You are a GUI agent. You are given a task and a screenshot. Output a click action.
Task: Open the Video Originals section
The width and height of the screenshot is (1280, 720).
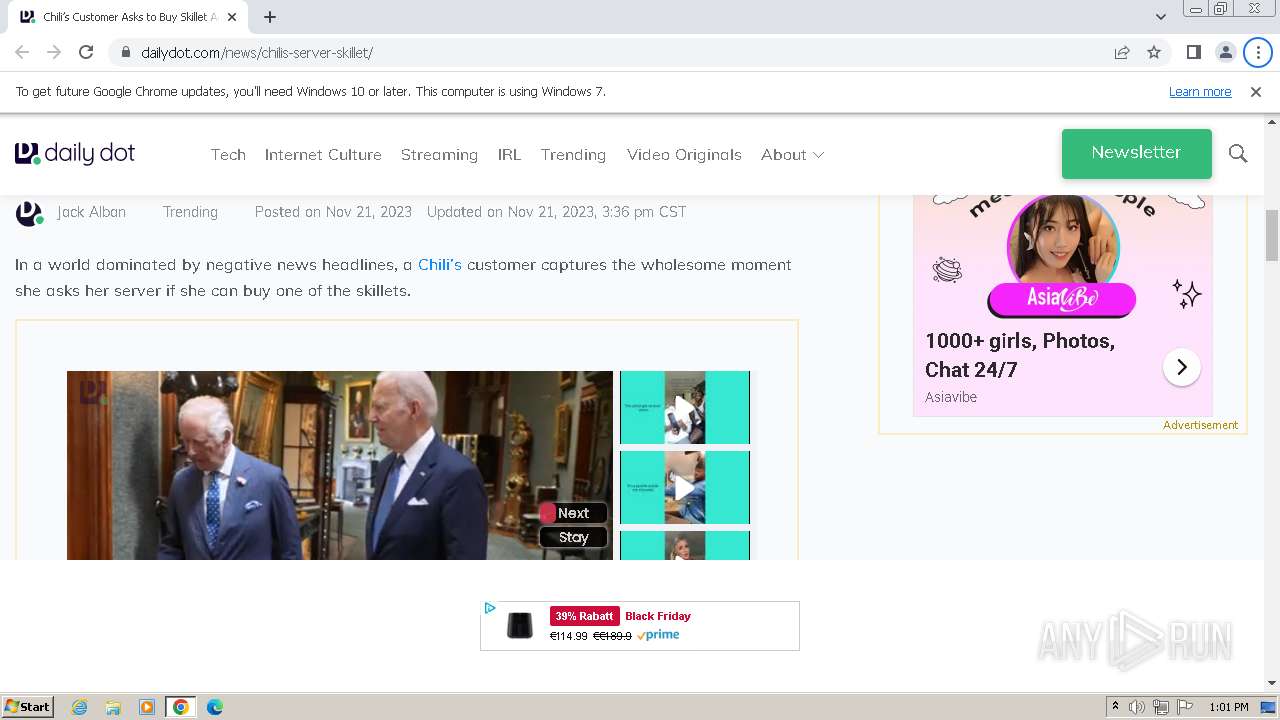[684, 154]
